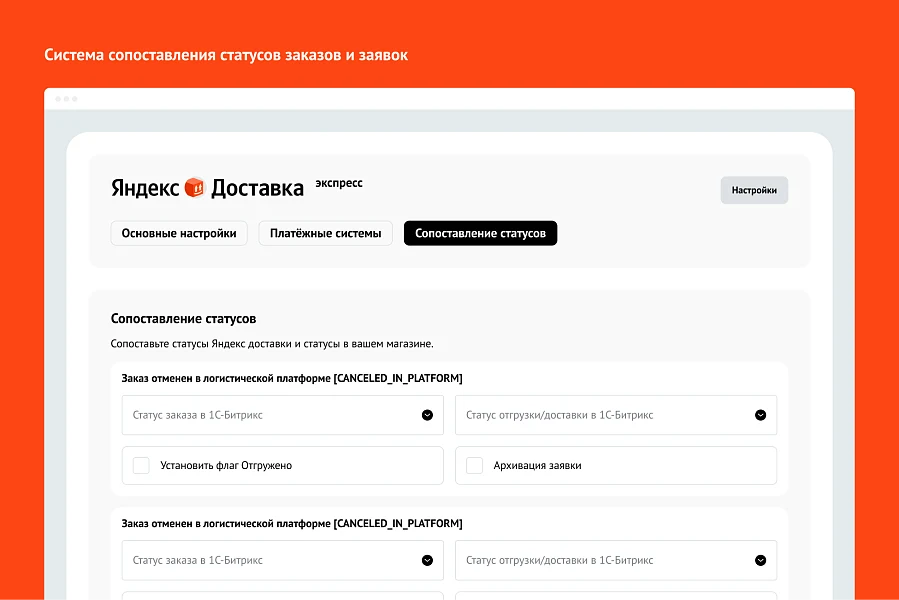This screenshot has width=899, height=600.
Task: Enable Архивация заявки checkbox
Action: tap(474, 465)
